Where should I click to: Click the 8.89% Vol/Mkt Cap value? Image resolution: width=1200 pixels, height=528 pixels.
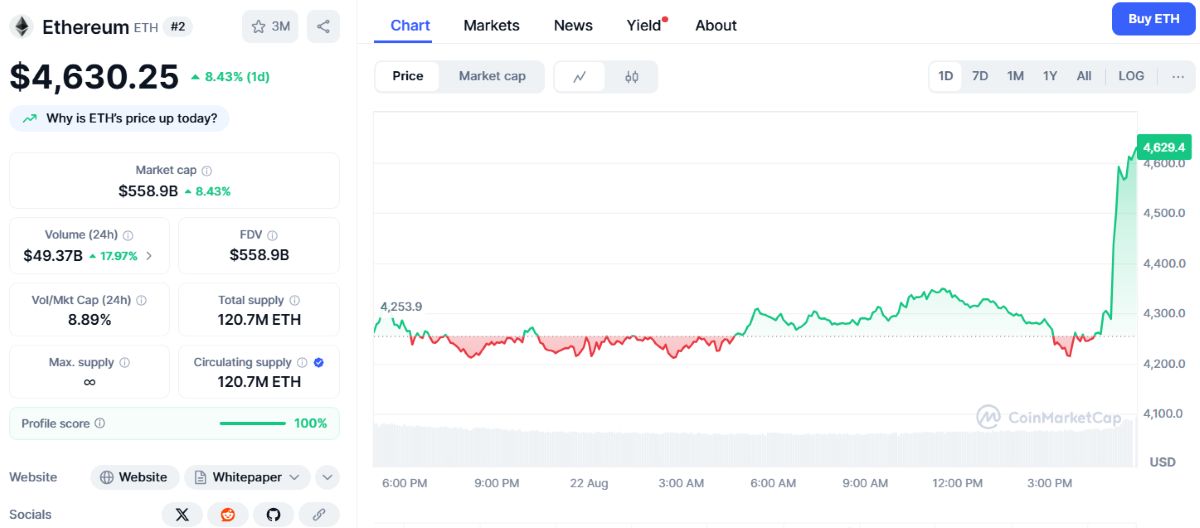[x=89, y=320]
